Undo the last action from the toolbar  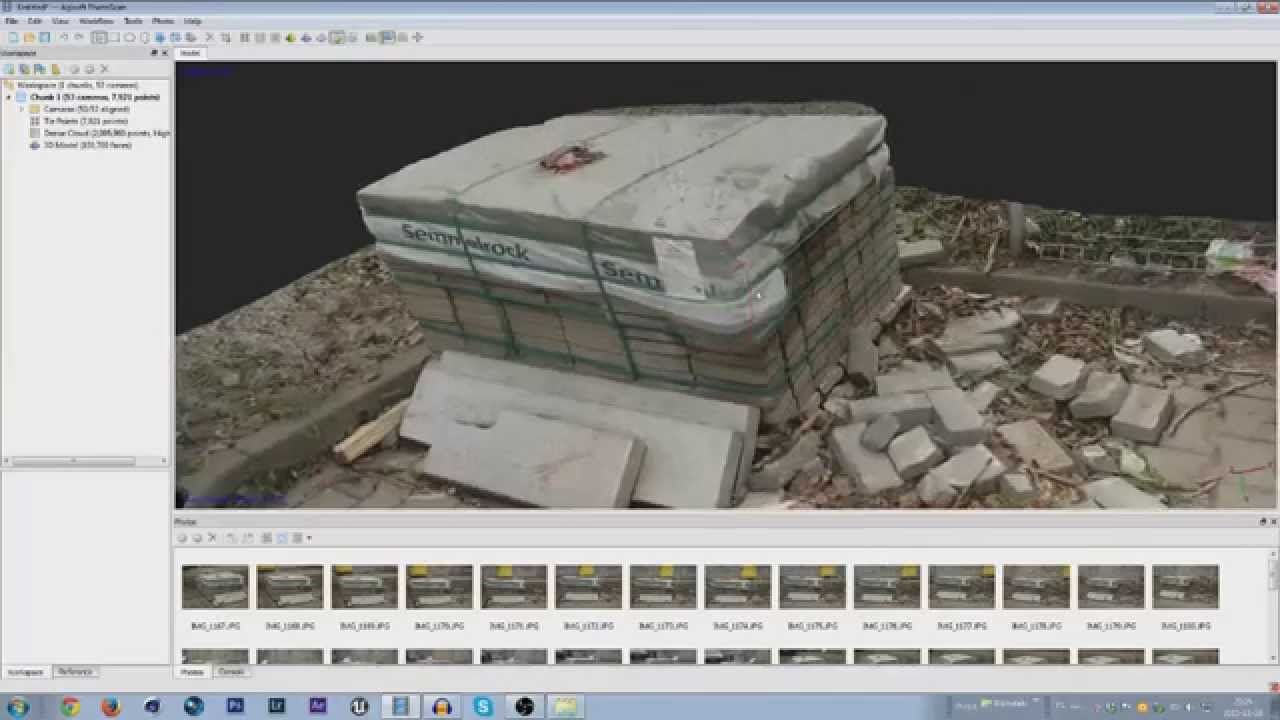coord(64,38)
